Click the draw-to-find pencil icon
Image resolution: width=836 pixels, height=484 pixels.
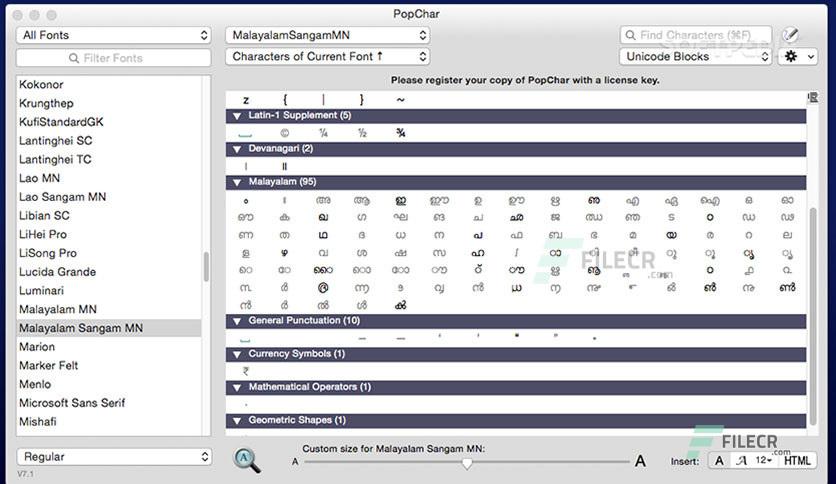coord(791,35)
